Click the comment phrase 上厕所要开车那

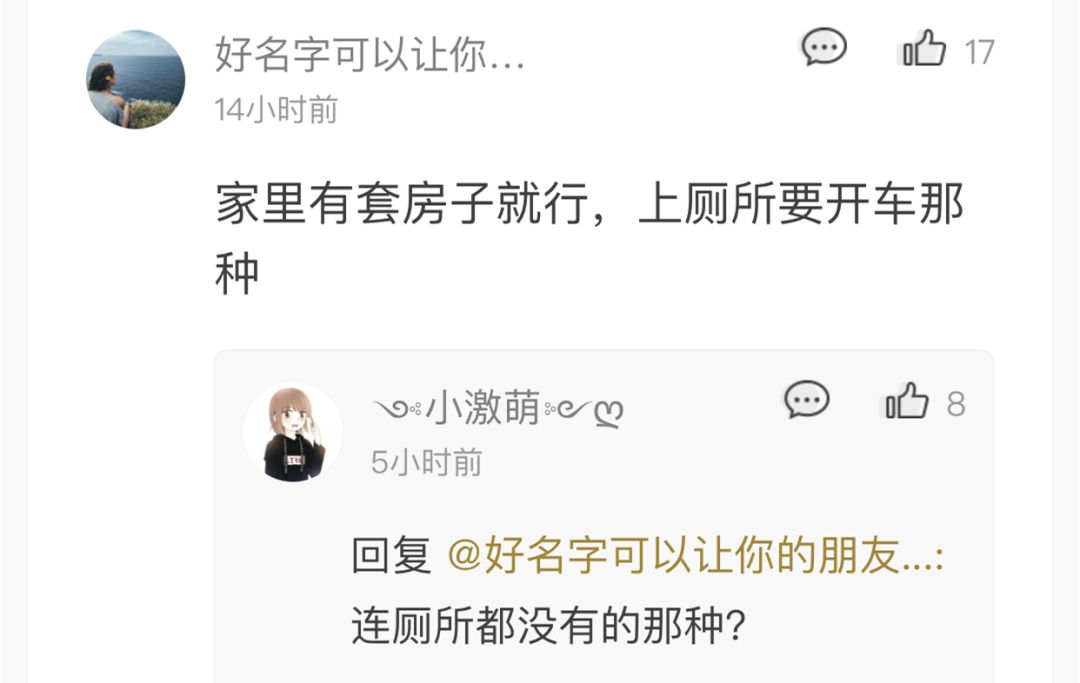801,204
